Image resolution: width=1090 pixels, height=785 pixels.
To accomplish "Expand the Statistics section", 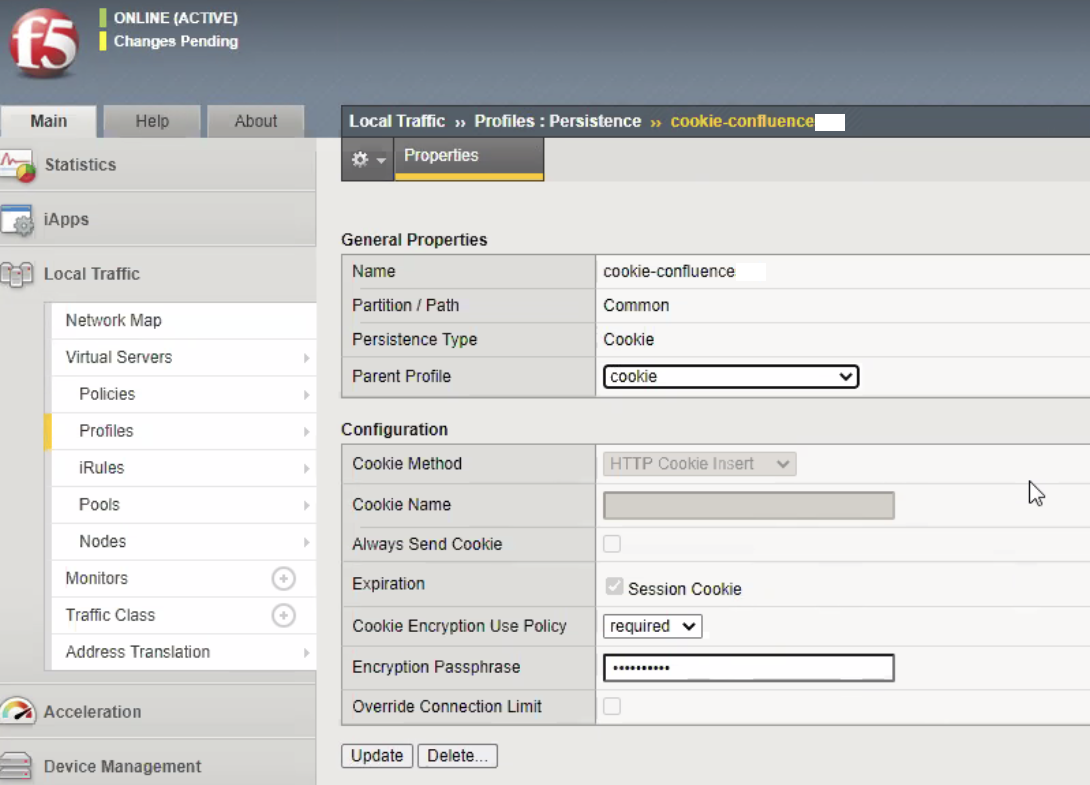I will click(158, 165).
